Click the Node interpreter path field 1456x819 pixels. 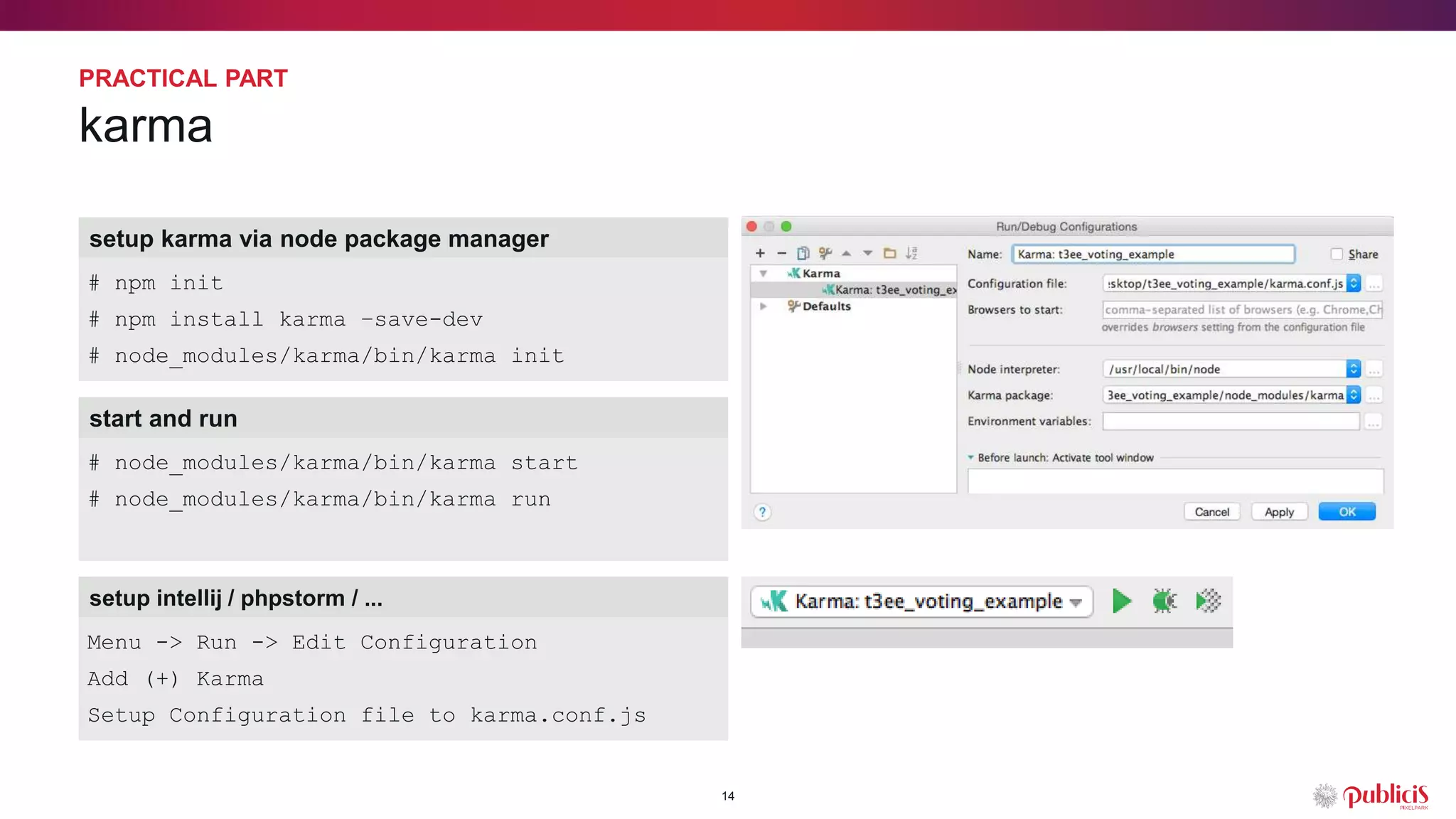tap(1224, 369)
